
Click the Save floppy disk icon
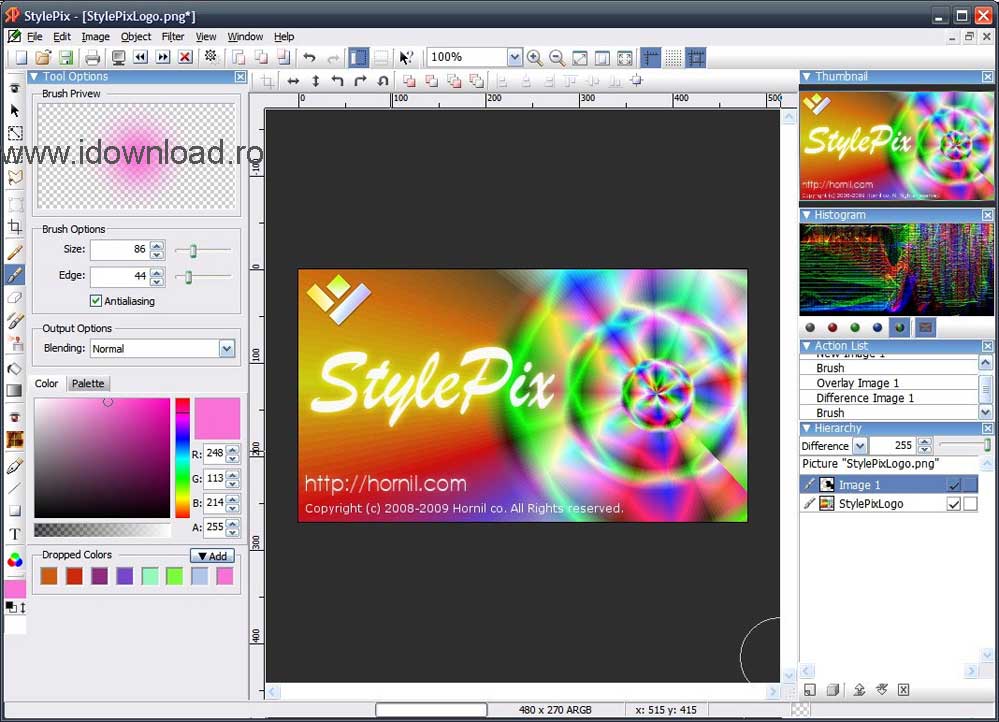click(x=66, y=58)
